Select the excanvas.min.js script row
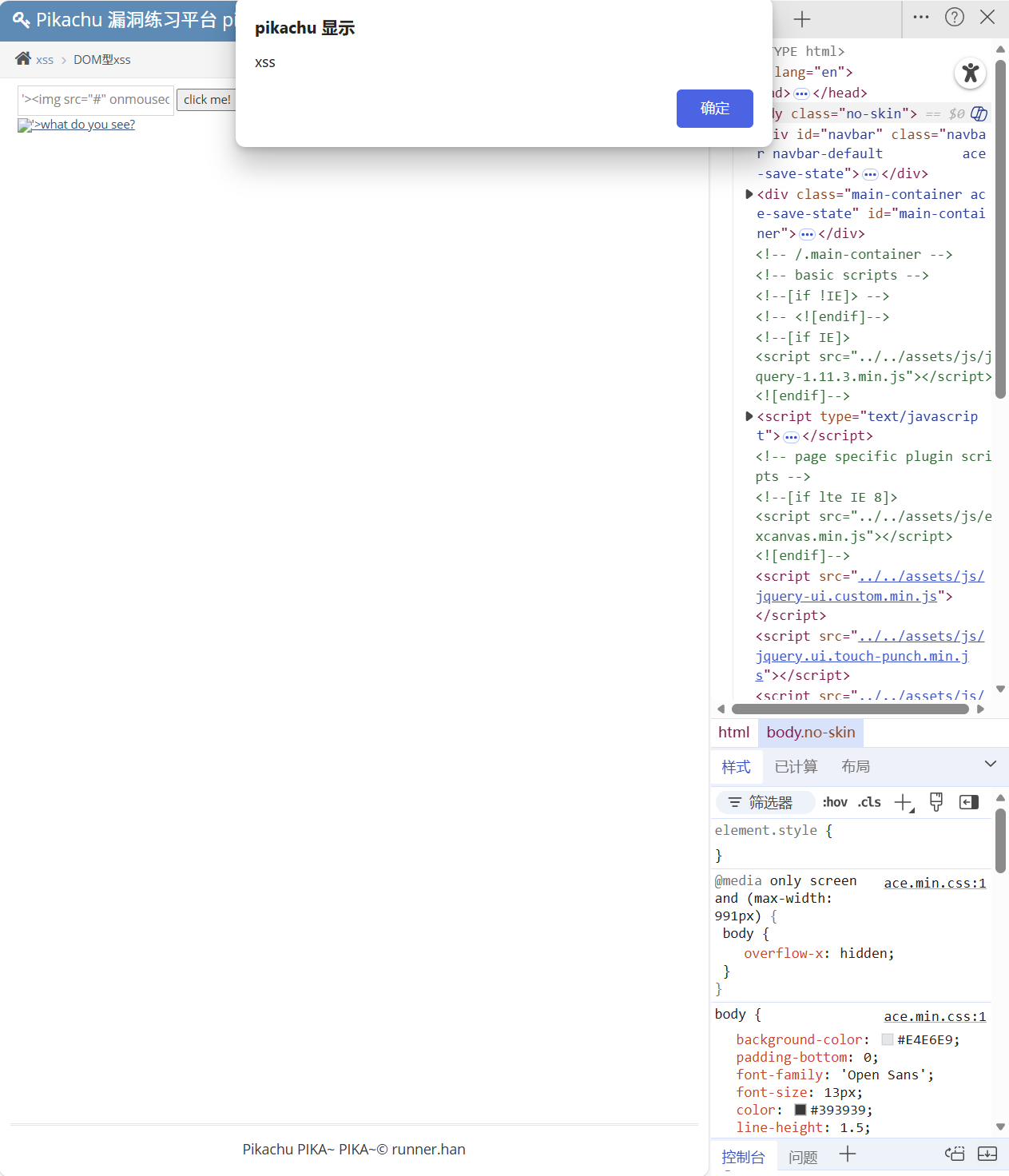Image resolution: width=1009 pixels, height=1176 pixels. coord(873,526)
